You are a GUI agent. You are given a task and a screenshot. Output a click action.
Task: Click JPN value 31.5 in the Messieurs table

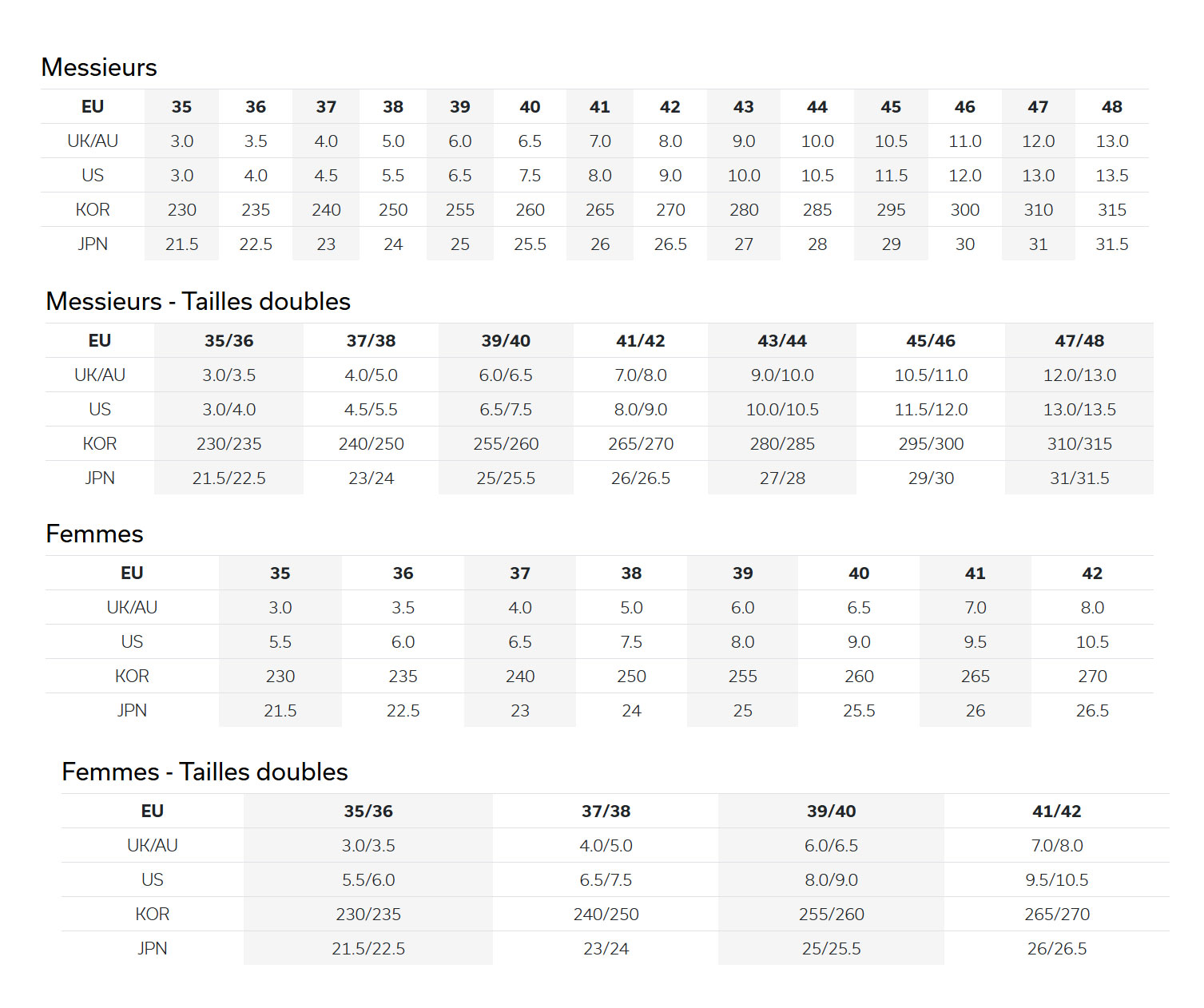[1111, 244]
